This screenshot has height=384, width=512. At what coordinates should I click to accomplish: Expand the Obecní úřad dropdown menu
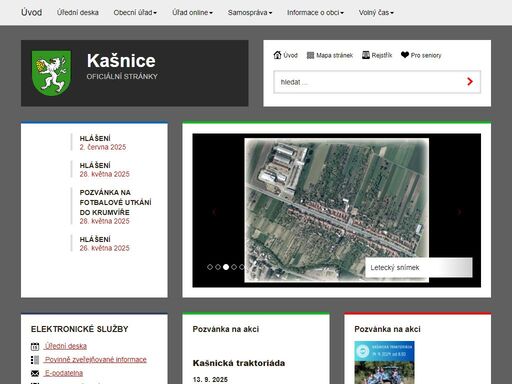[135, 13]
